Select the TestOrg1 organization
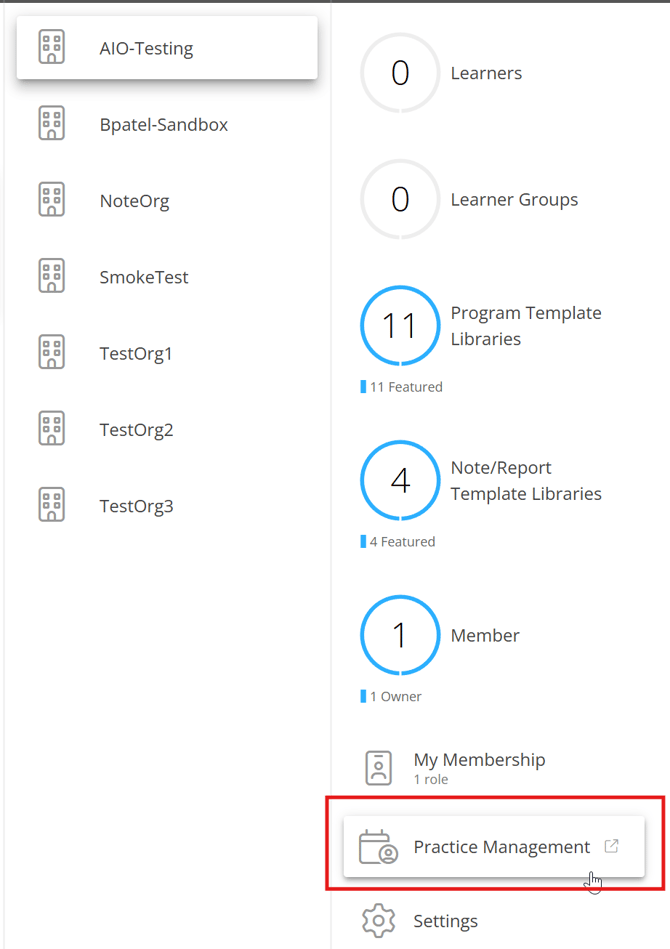670x949 pixels. point(136,354)
